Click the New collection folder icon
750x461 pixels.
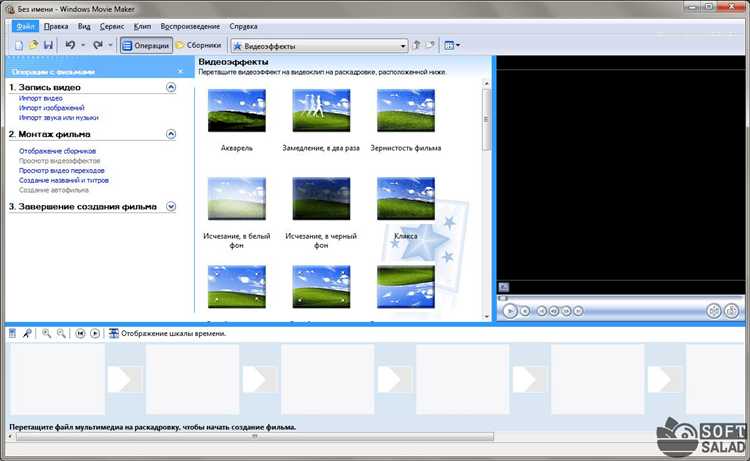click(430, 45)
